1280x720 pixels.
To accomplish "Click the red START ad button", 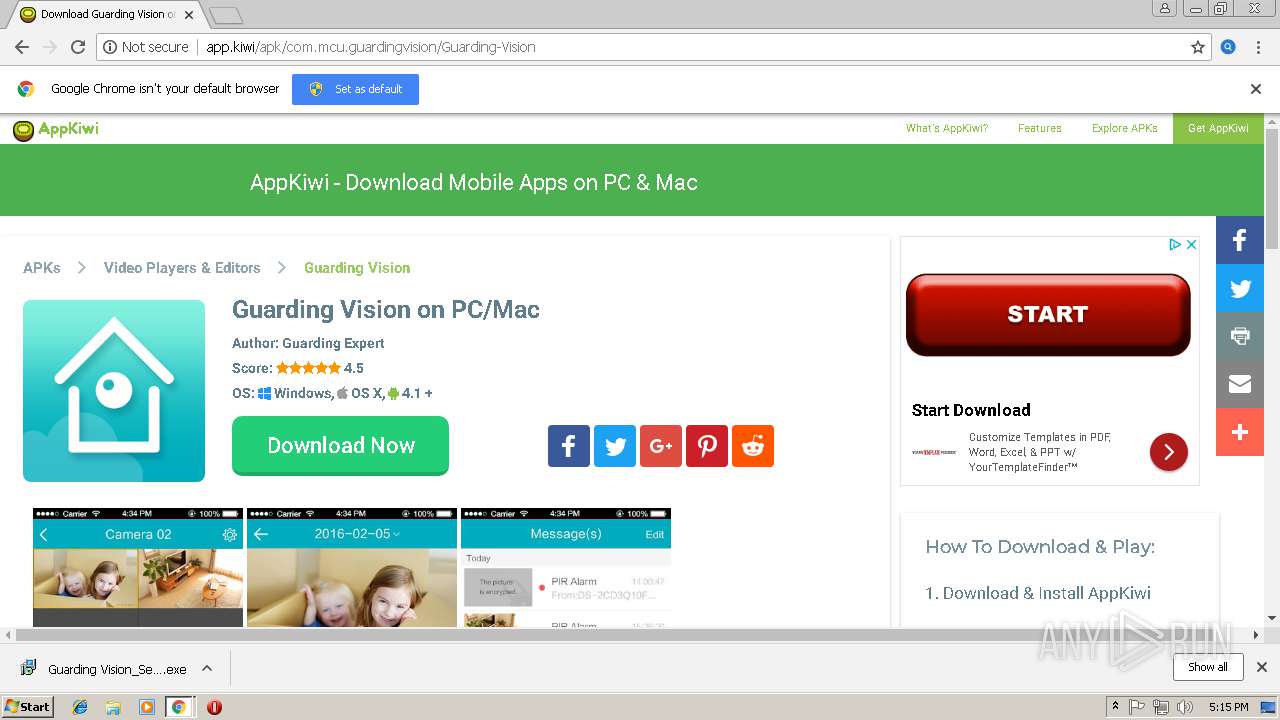I will [1048, 315].
